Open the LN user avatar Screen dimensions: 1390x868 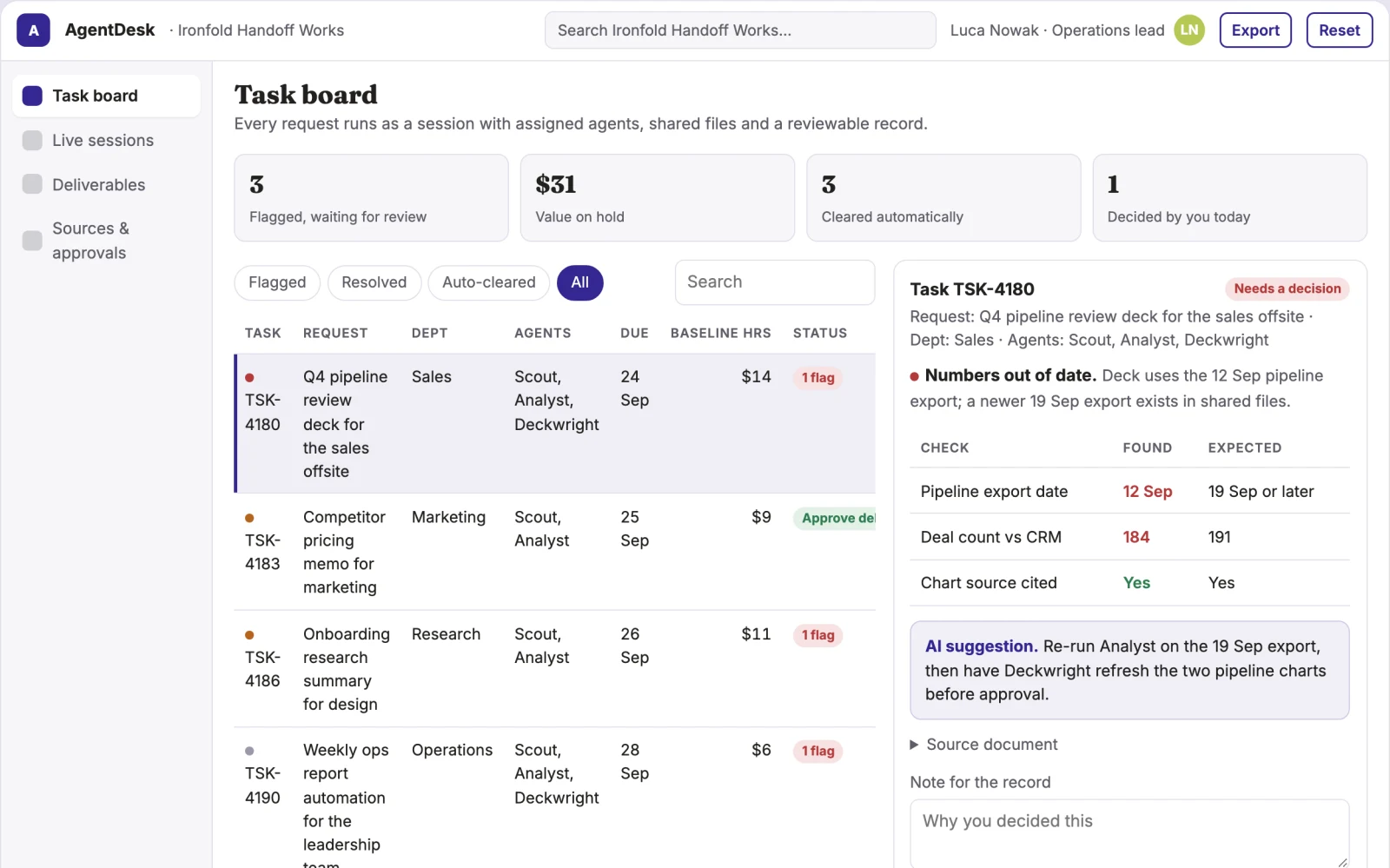(x=1189, y=30)
